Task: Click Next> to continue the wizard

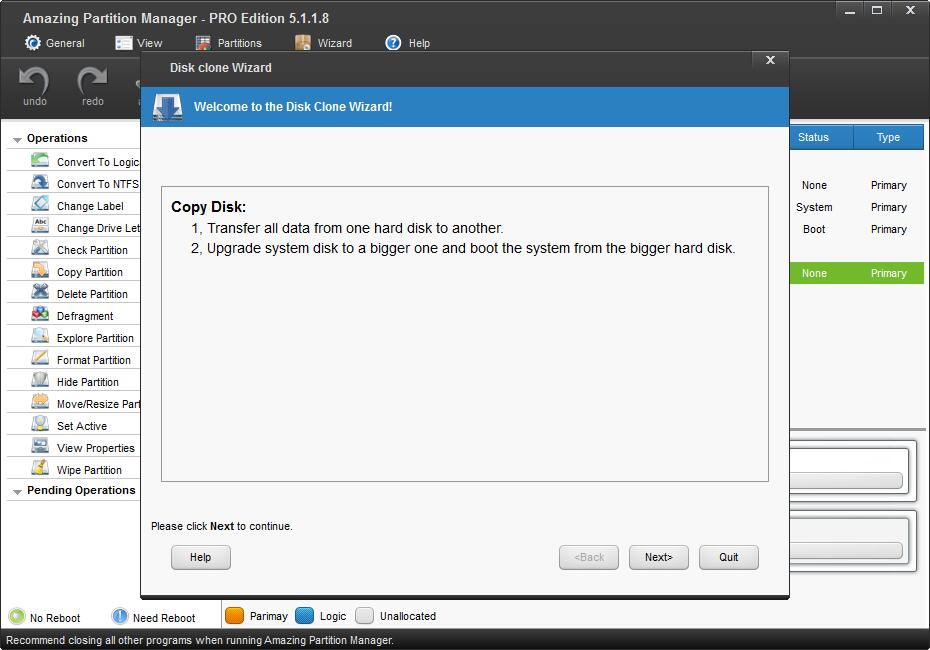Action: click(659, 557)
